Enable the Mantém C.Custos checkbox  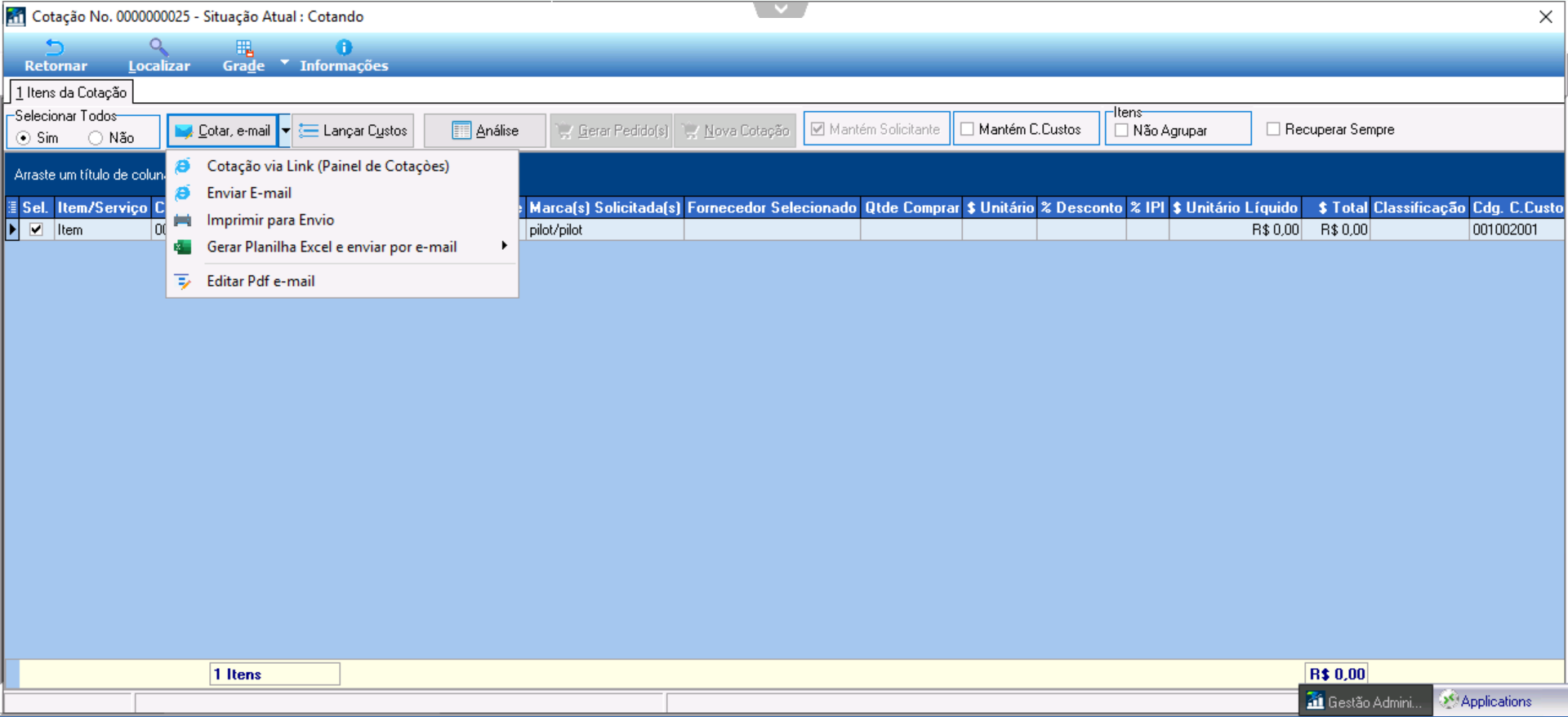click(967, 129)
